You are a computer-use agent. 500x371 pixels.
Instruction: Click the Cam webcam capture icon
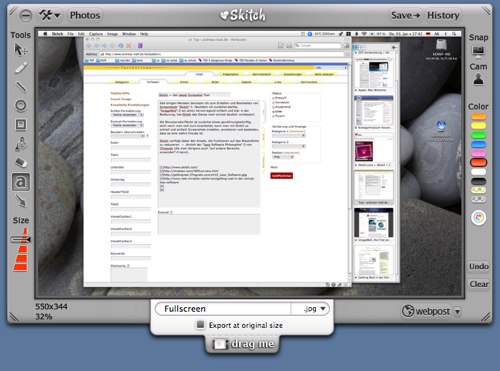coord(478,80)
